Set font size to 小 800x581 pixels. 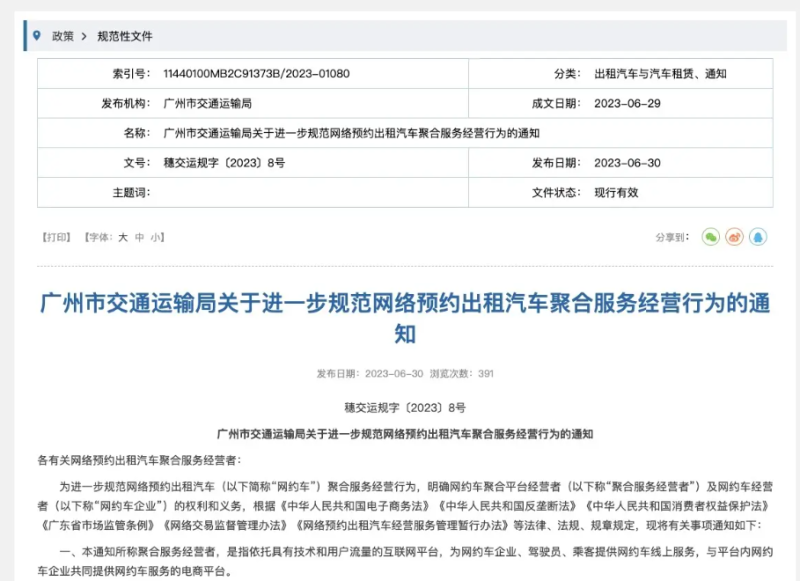[x=155, y=237]
